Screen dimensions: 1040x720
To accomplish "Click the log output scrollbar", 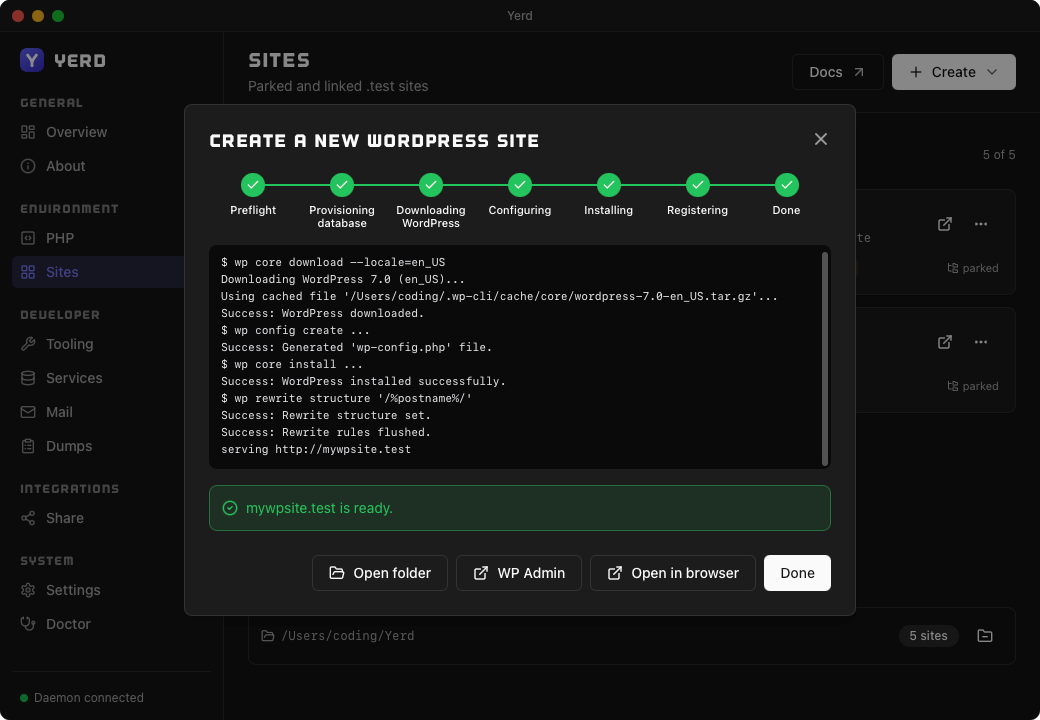I will tap(824, 359).
